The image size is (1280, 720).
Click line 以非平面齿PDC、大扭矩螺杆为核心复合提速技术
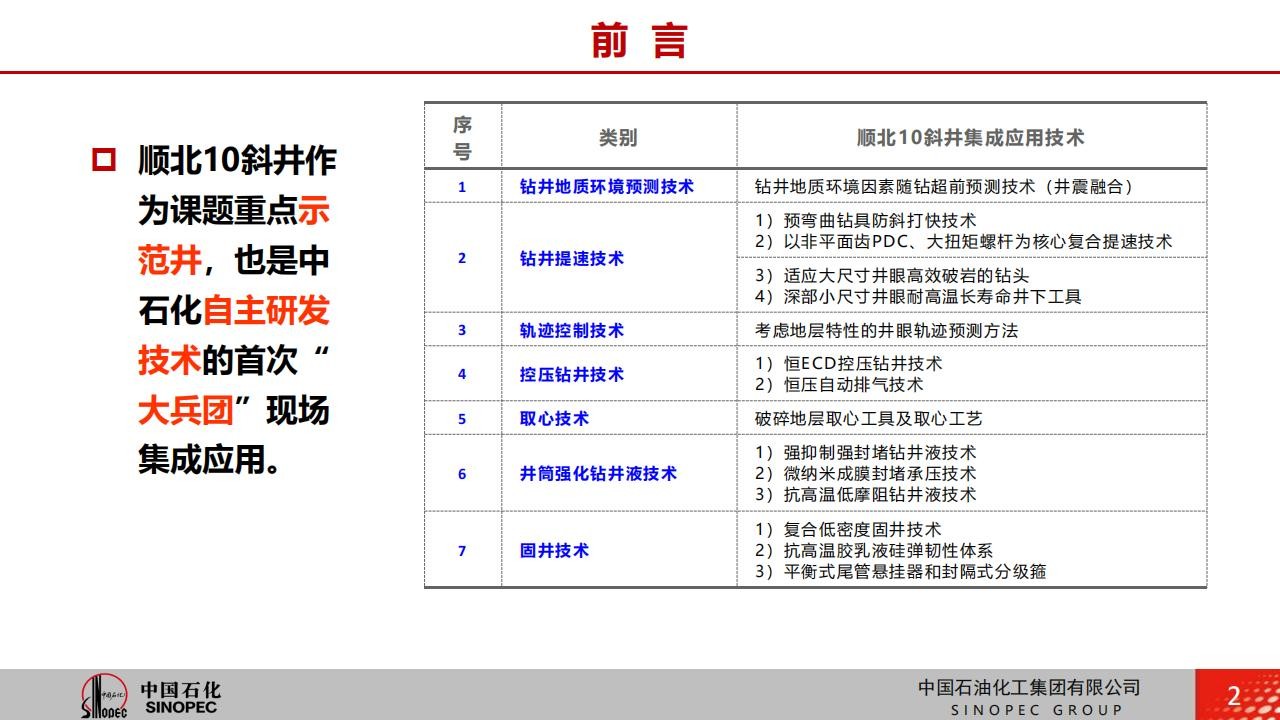tap(978, 241)
